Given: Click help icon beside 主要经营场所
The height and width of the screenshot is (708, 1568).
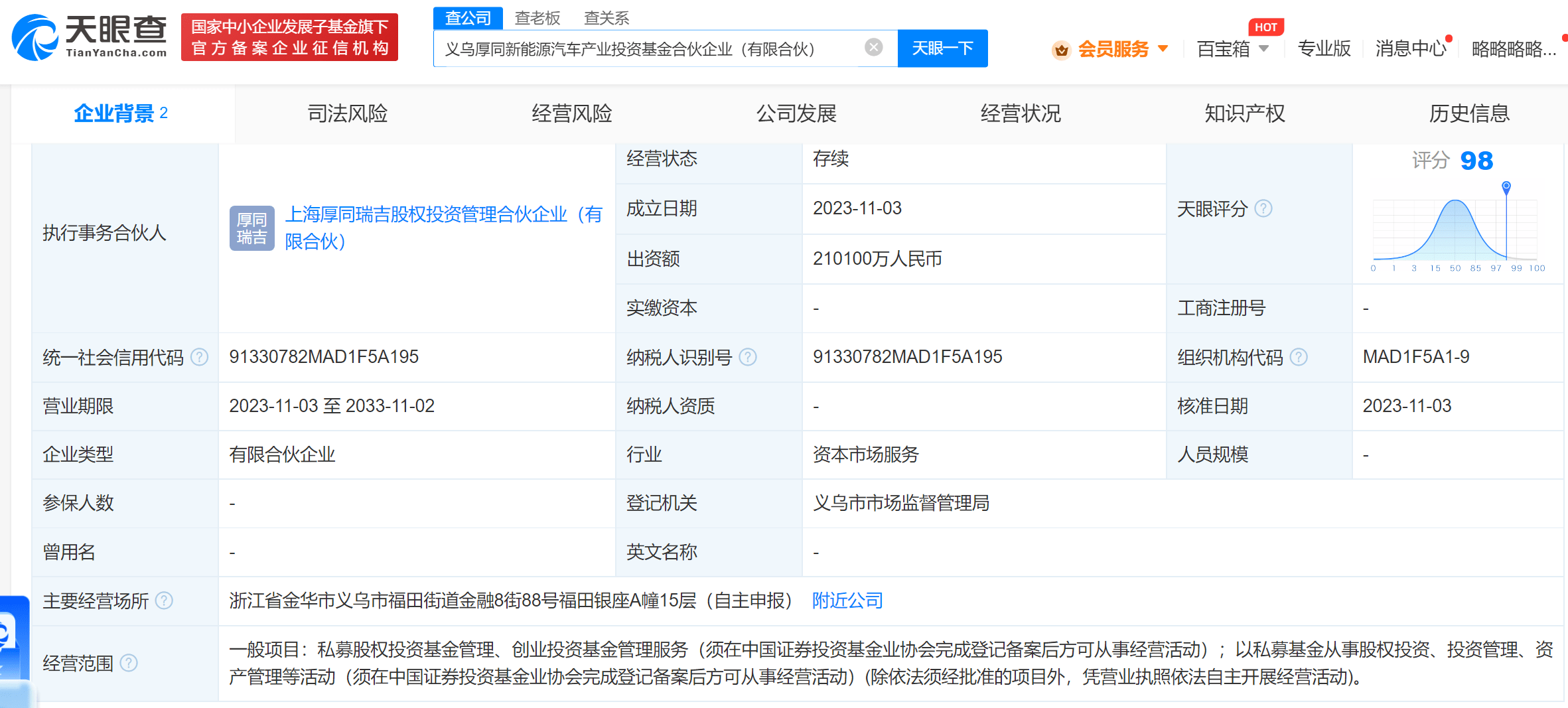Looking at the screenshot, I should coord(164,601).
